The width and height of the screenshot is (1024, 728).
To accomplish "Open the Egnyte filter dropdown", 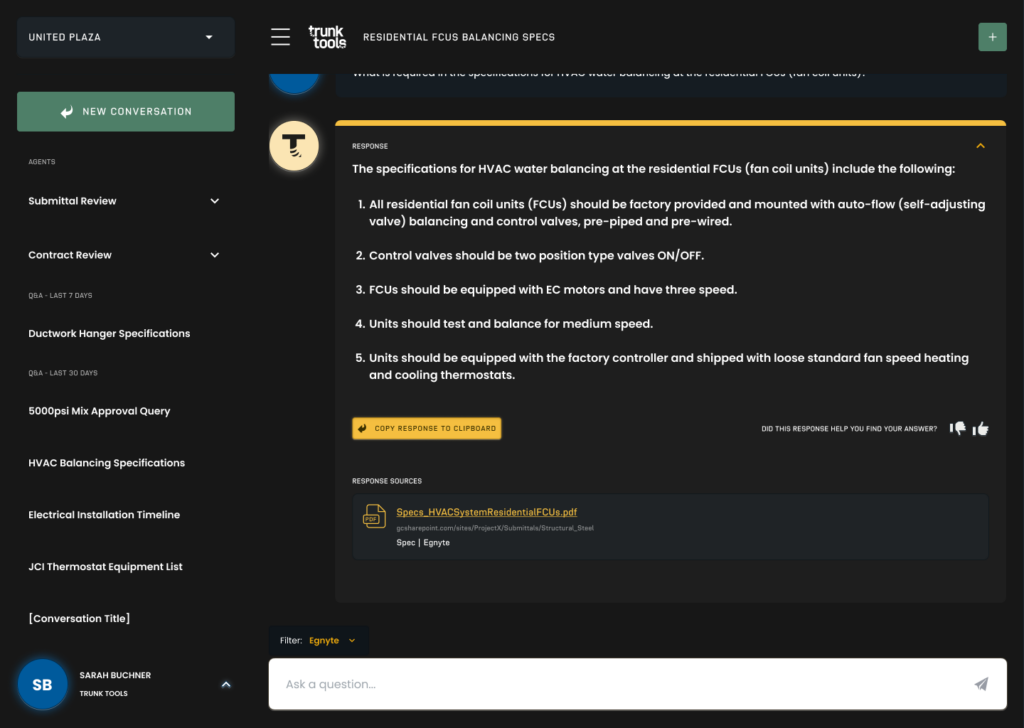I will (332, 641).
